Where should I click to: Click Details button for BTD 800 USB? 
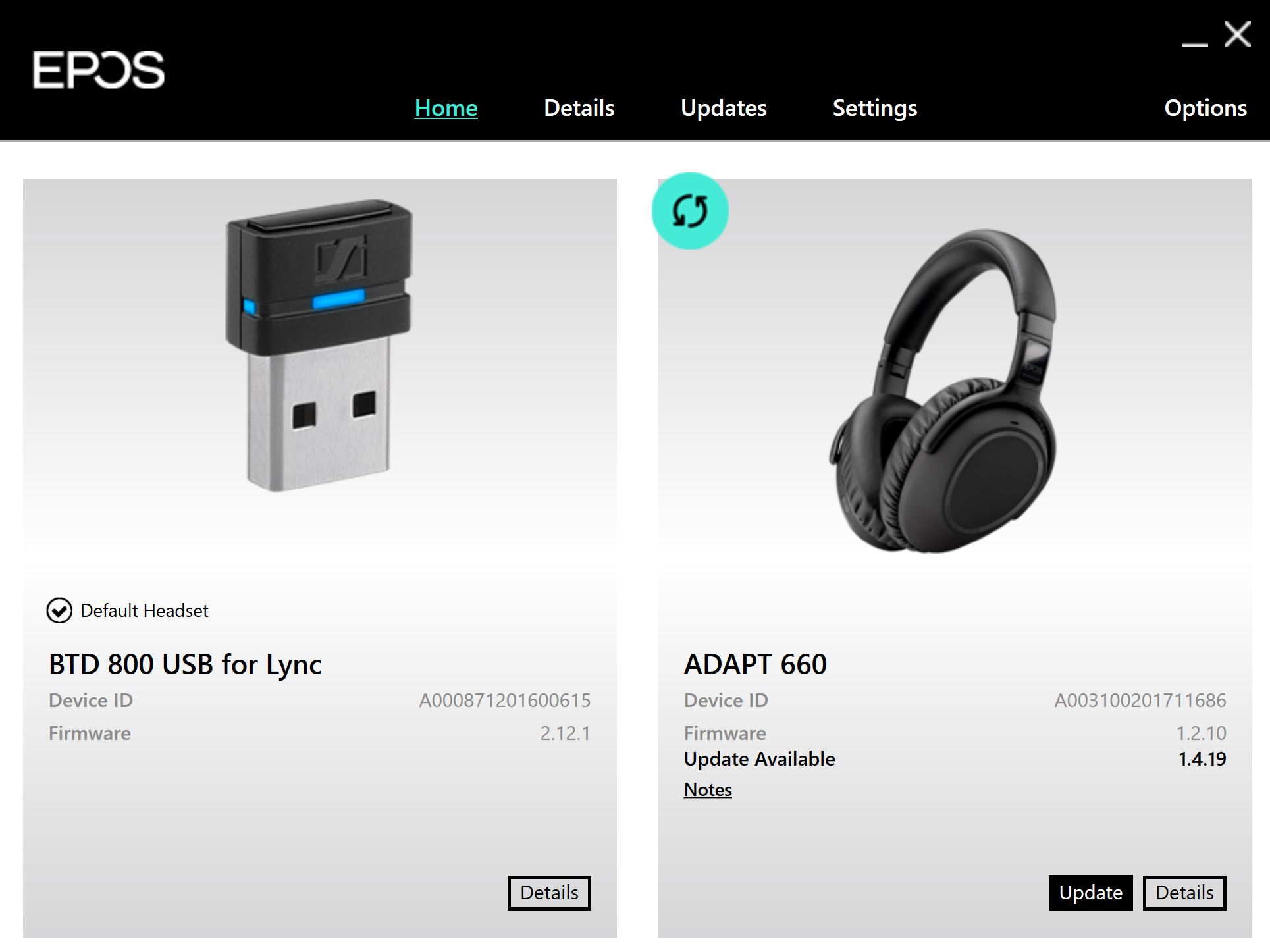click(x=549, y=893)
